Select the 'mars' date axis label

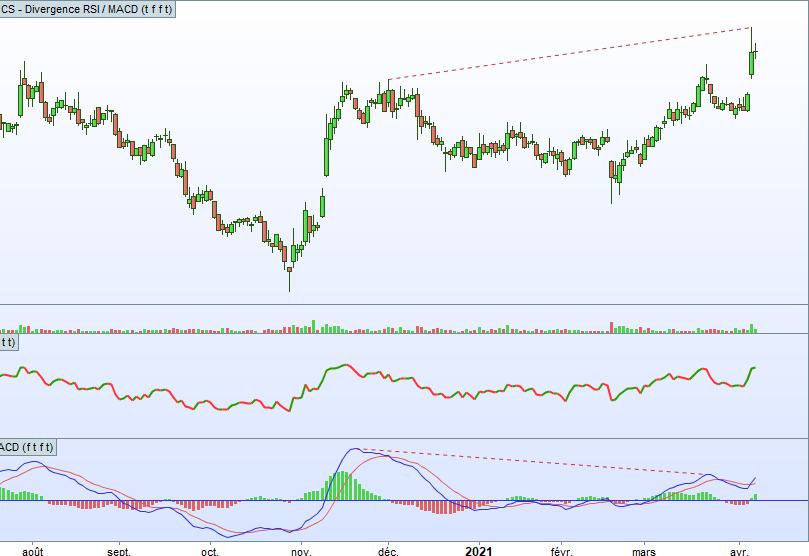(x=644, y=551)
